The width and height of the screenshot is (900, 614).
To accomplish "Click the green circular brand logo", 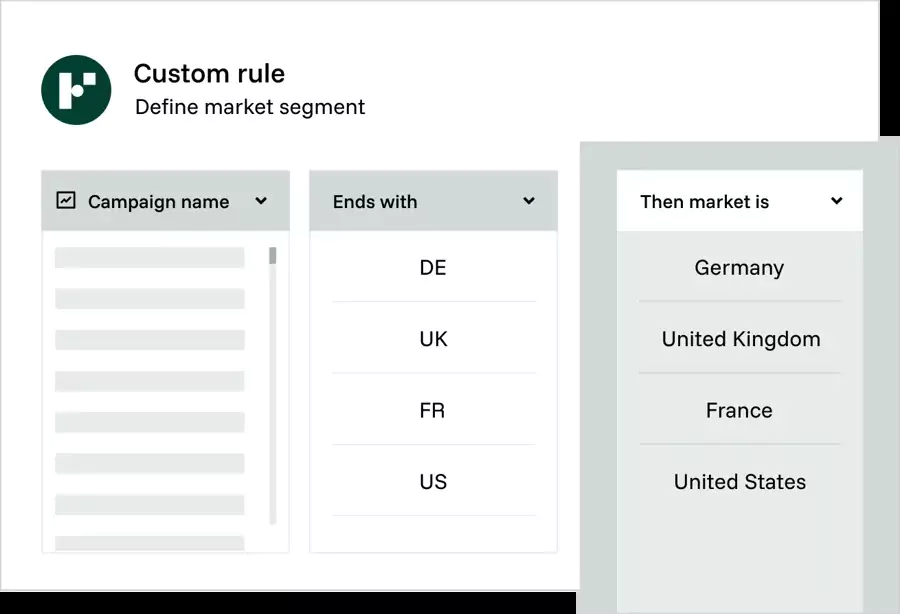I will point(77,90).
